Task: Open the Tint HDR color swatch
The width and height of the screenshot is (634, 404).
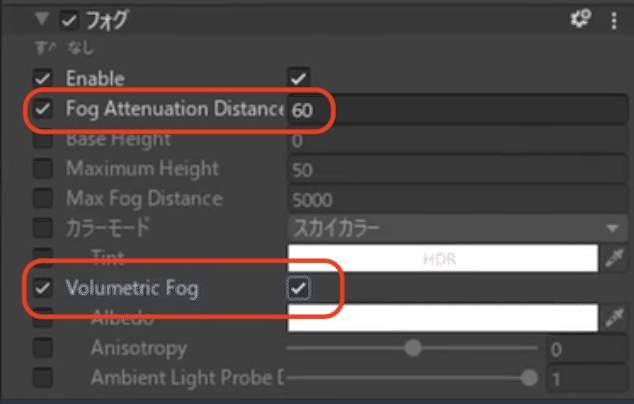Action: coord(443,258)
